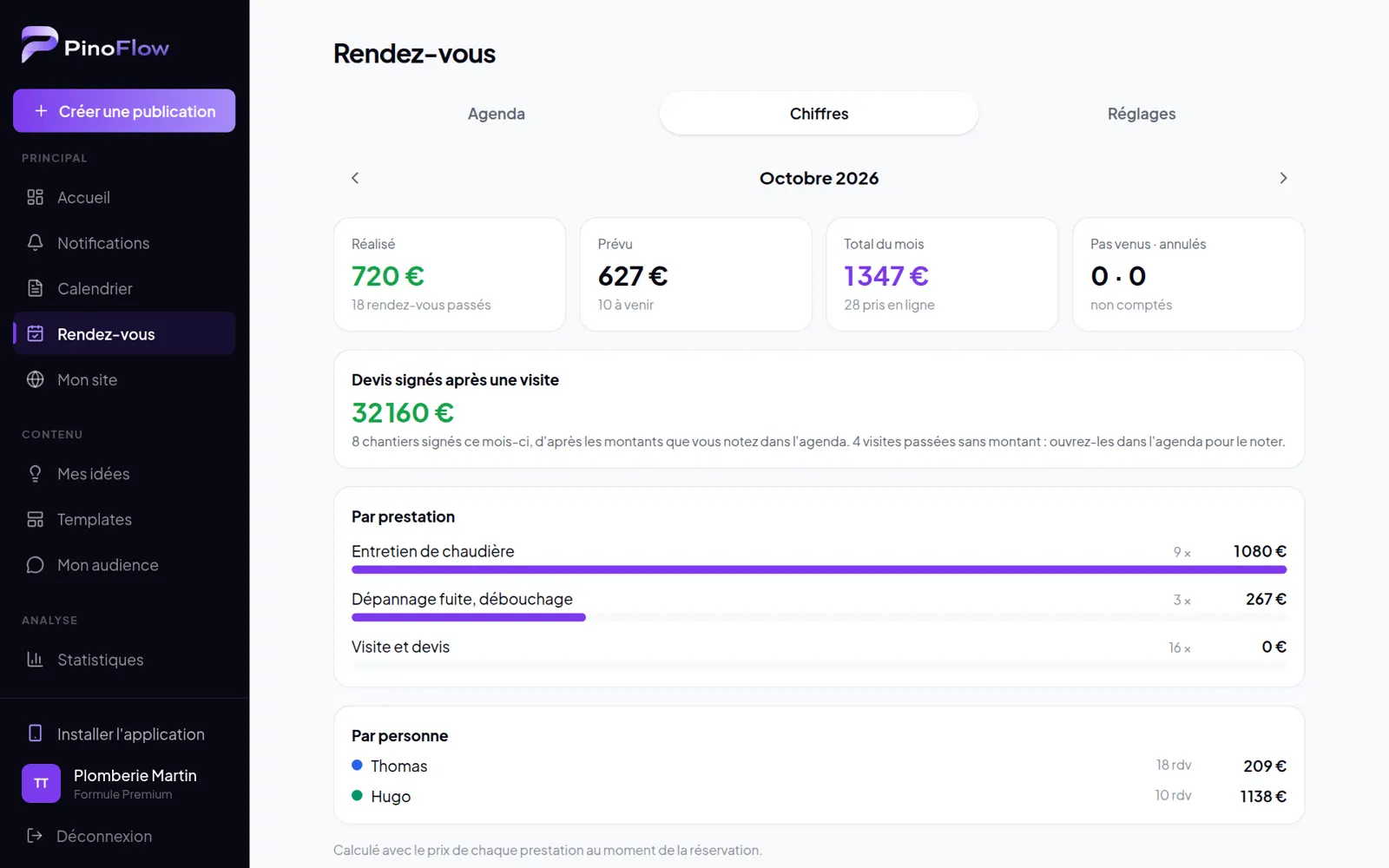1389x868 pixels.
Task: Click the Mon audience chat bubble icon
Action: click(35, 565)
